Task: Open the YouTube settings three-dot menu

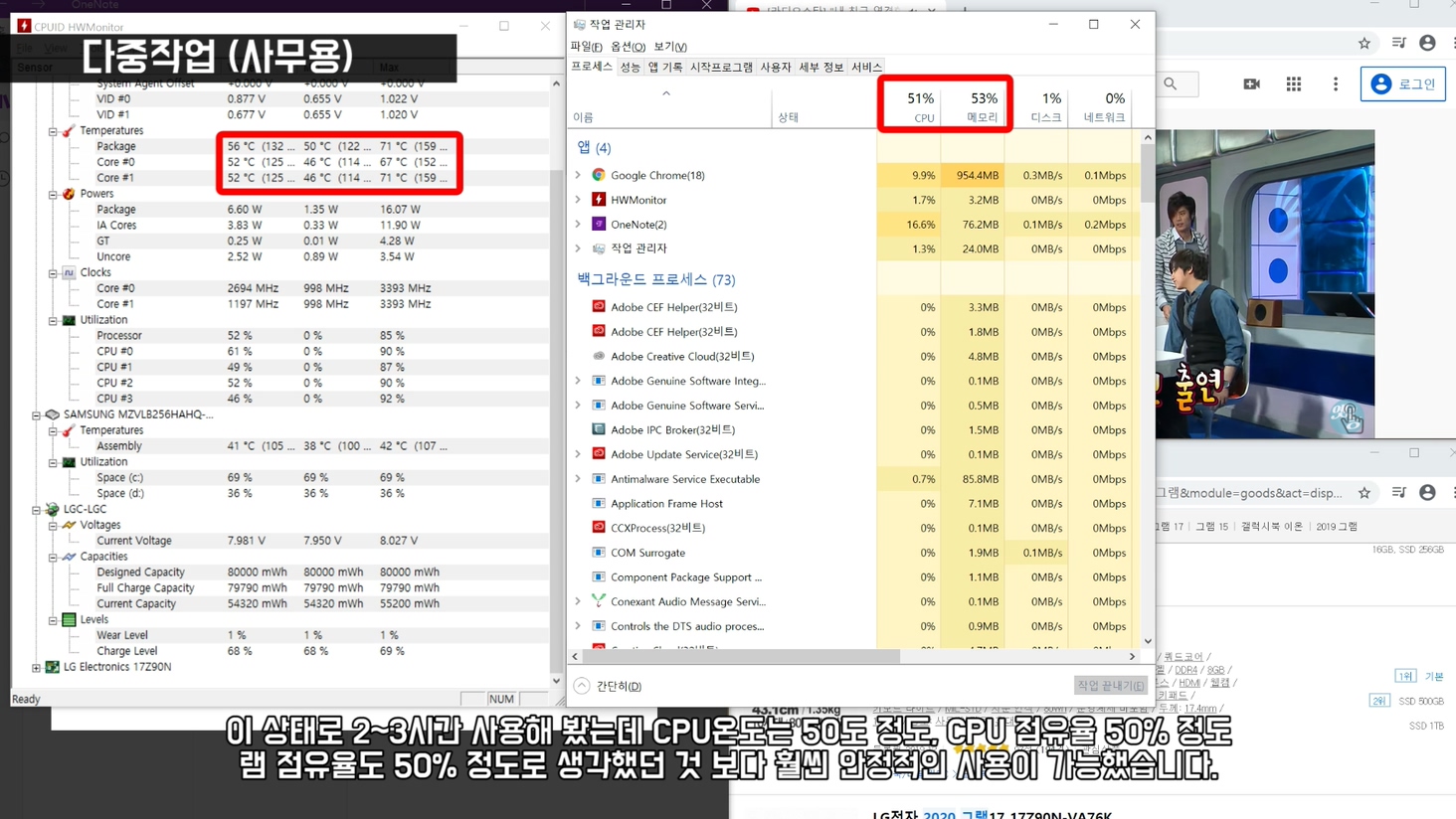Action: pyautogui.click(x=1336, y=84)
